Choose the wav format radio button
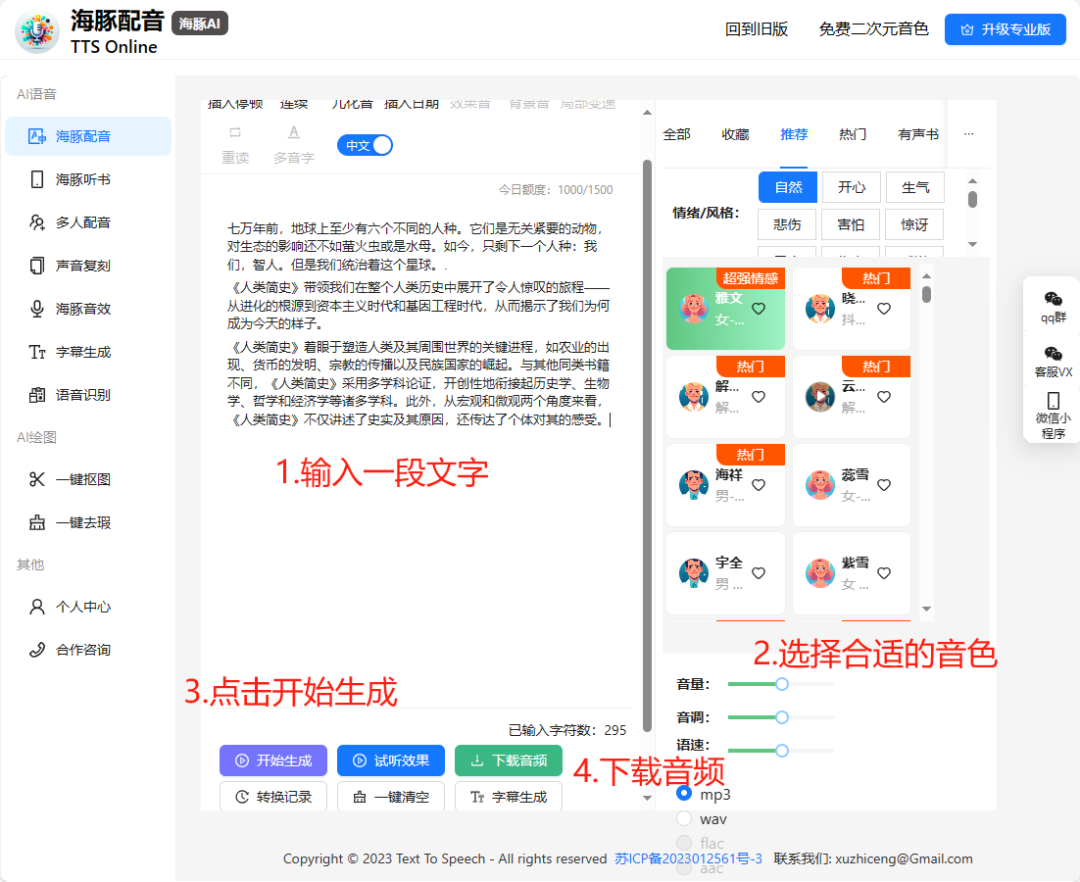Viewport: 1080px width, 882px height. click(684, 819)
